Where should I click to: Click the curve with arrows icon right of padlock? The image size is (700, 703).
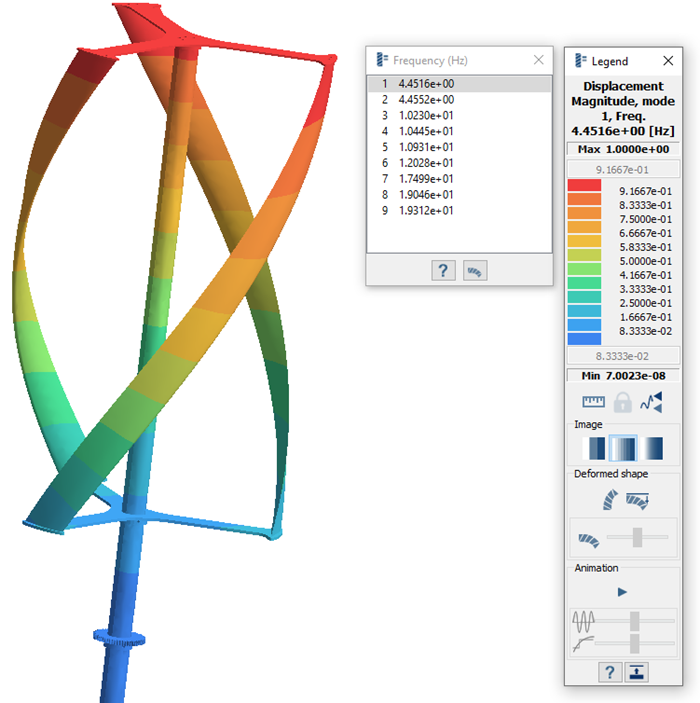[651, 402]
